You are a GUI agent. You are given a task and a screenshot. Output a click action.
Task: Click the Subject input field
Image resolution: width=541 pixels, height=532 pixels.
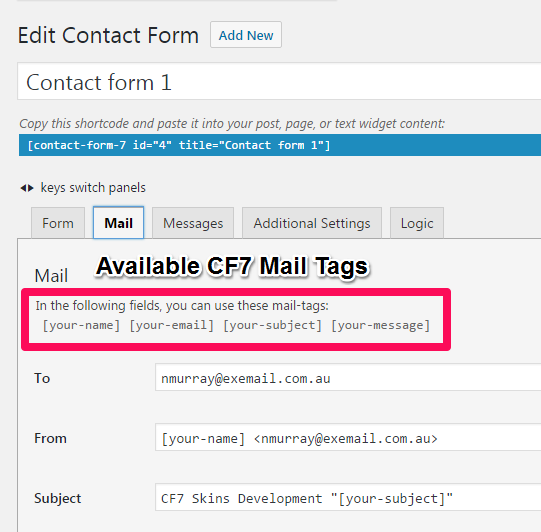click(x=348, y=497)
